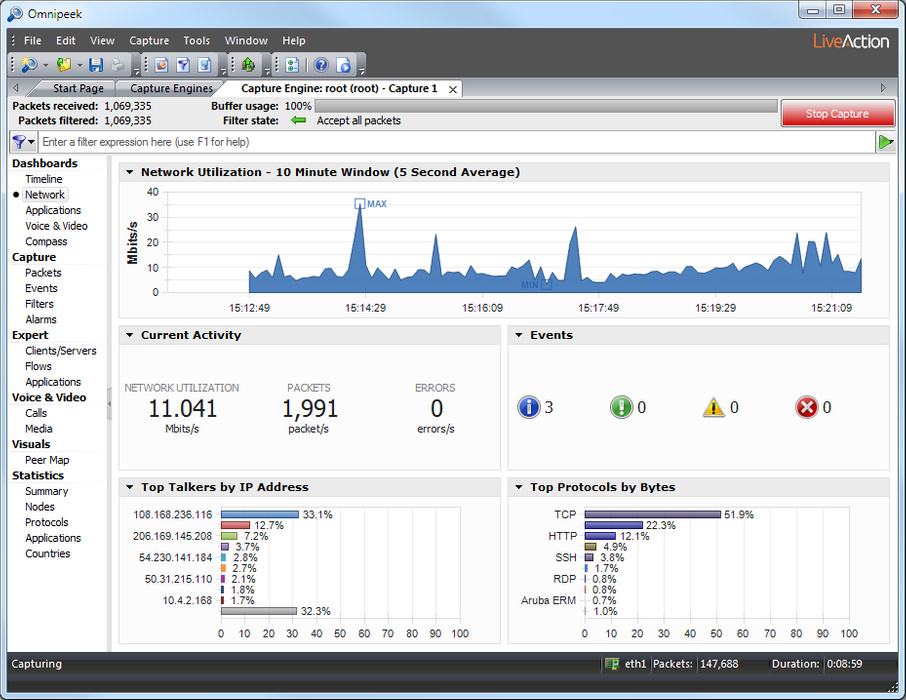Open Nodes under Statistics
The height and width of the screenshot is (700, 906).
[40, 507]
